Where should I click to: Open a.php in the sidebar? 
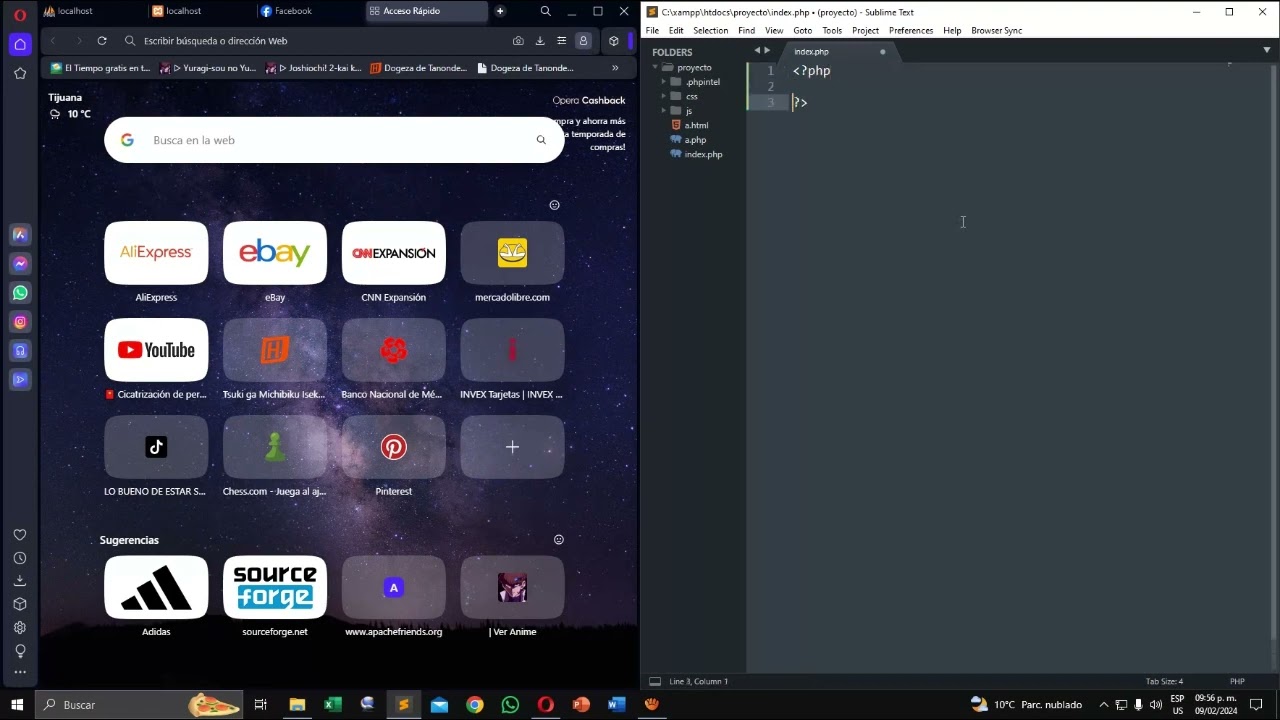695,140
